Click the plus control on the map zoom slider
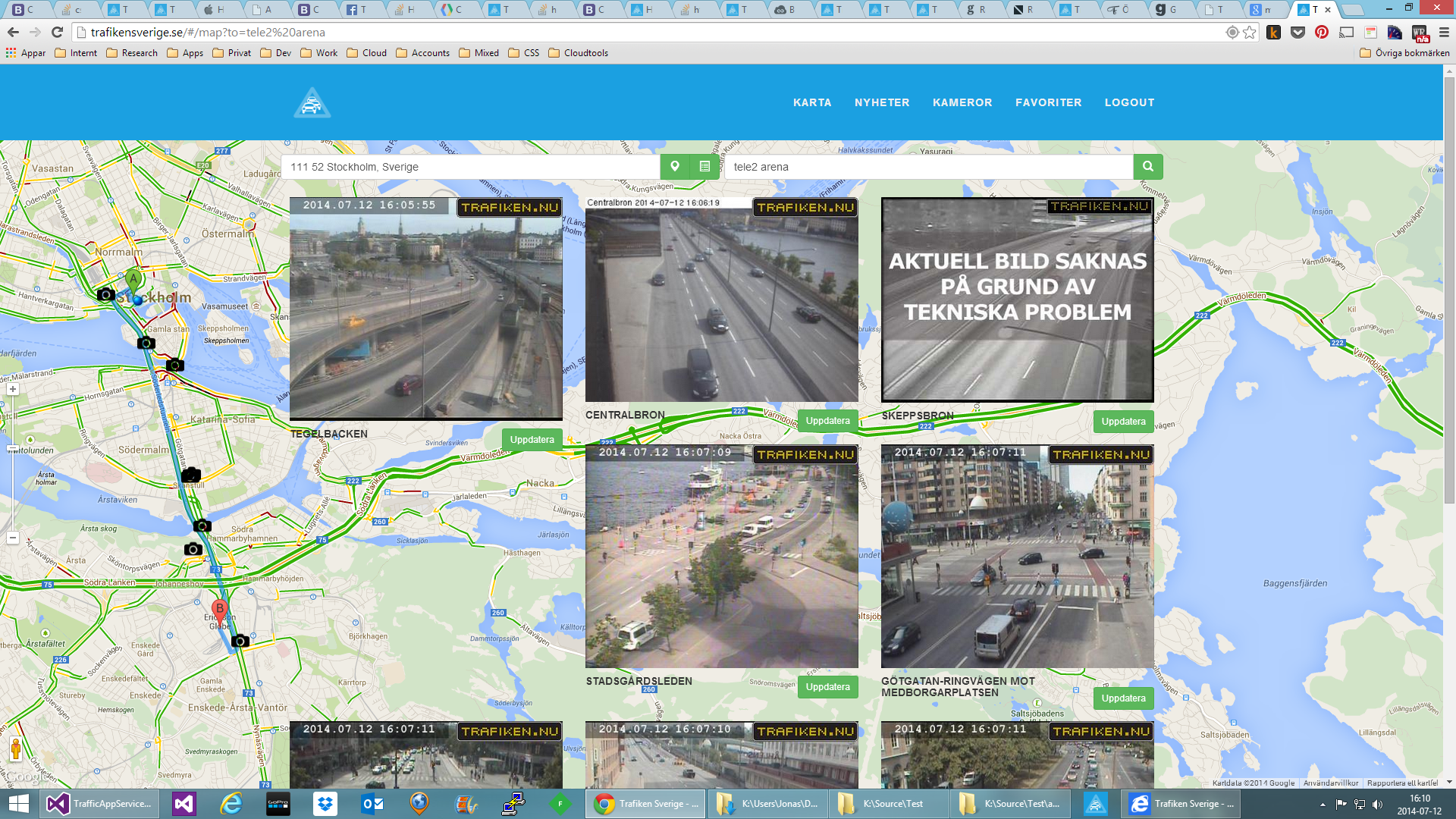Image resolution: width=1456 pixels, height=819 pixels. tap(12, 388)
